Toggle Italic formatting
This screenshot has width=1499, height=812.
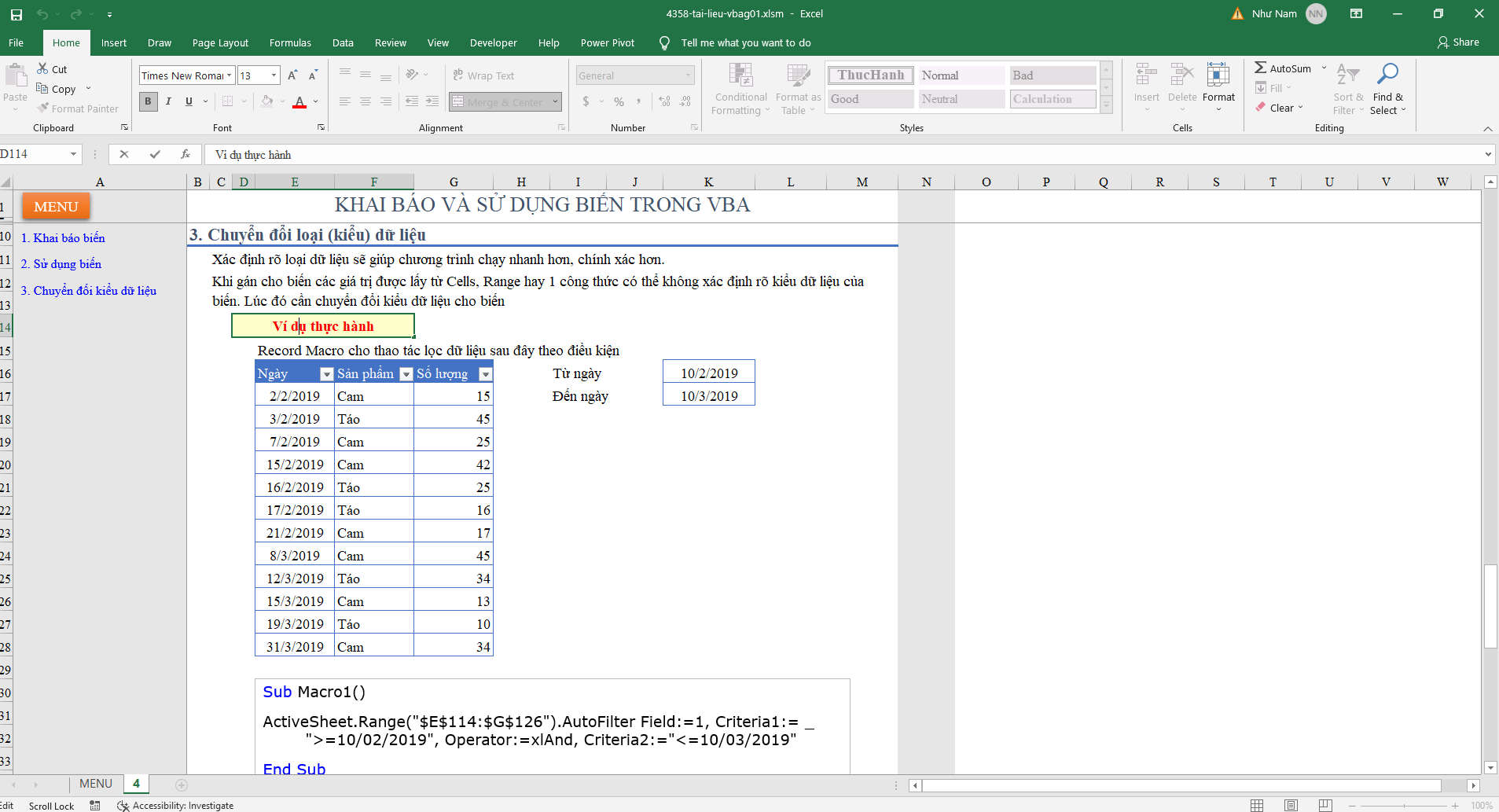(168, 101)
